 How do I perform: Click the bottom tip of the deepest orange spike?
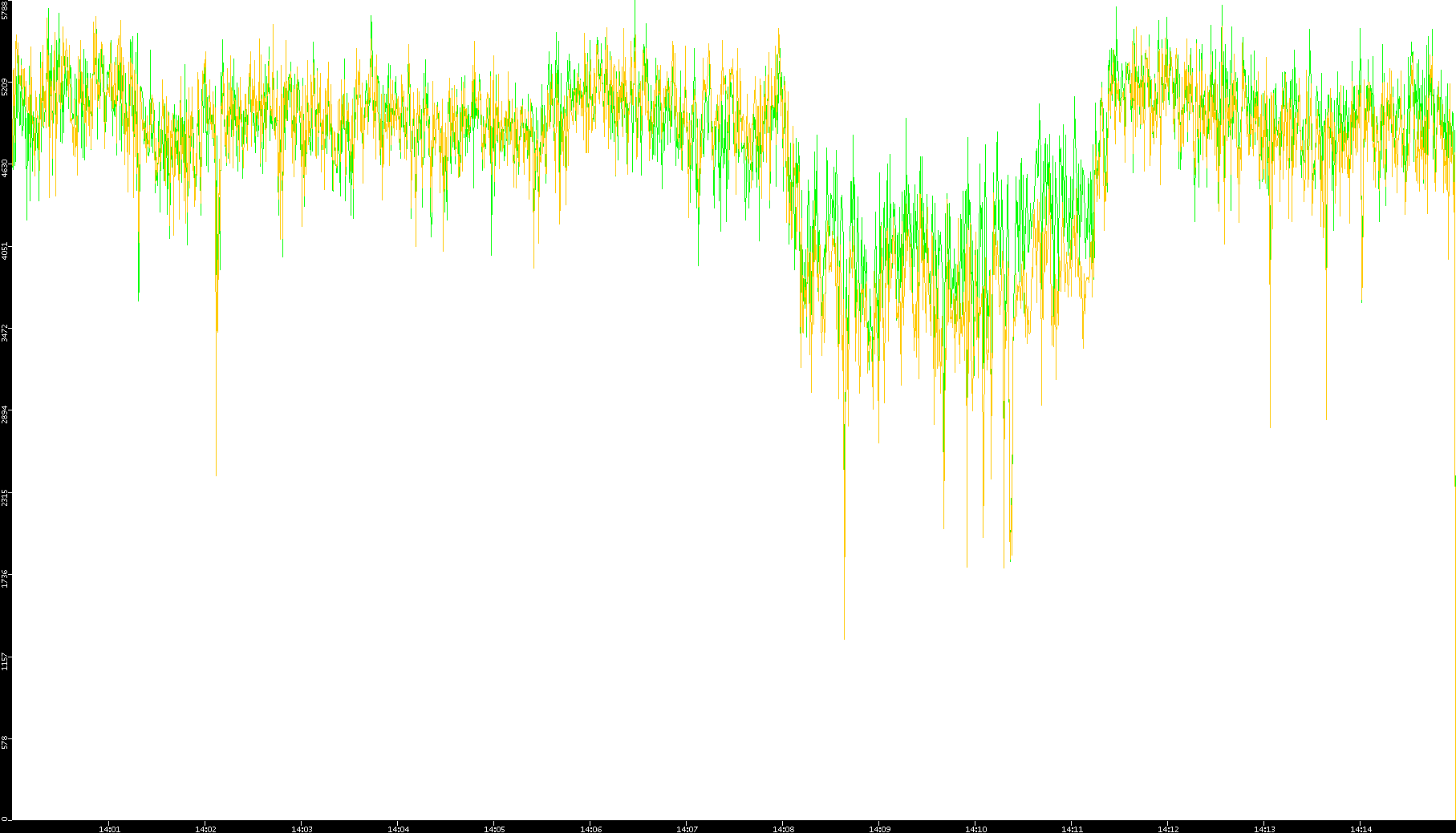(844, 638)
